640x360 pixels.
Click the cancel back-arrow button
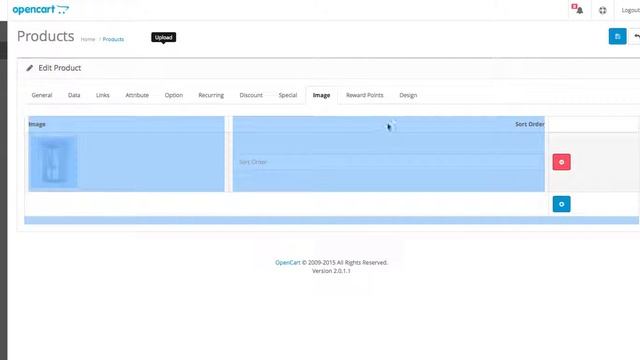(x=635, y=36)
